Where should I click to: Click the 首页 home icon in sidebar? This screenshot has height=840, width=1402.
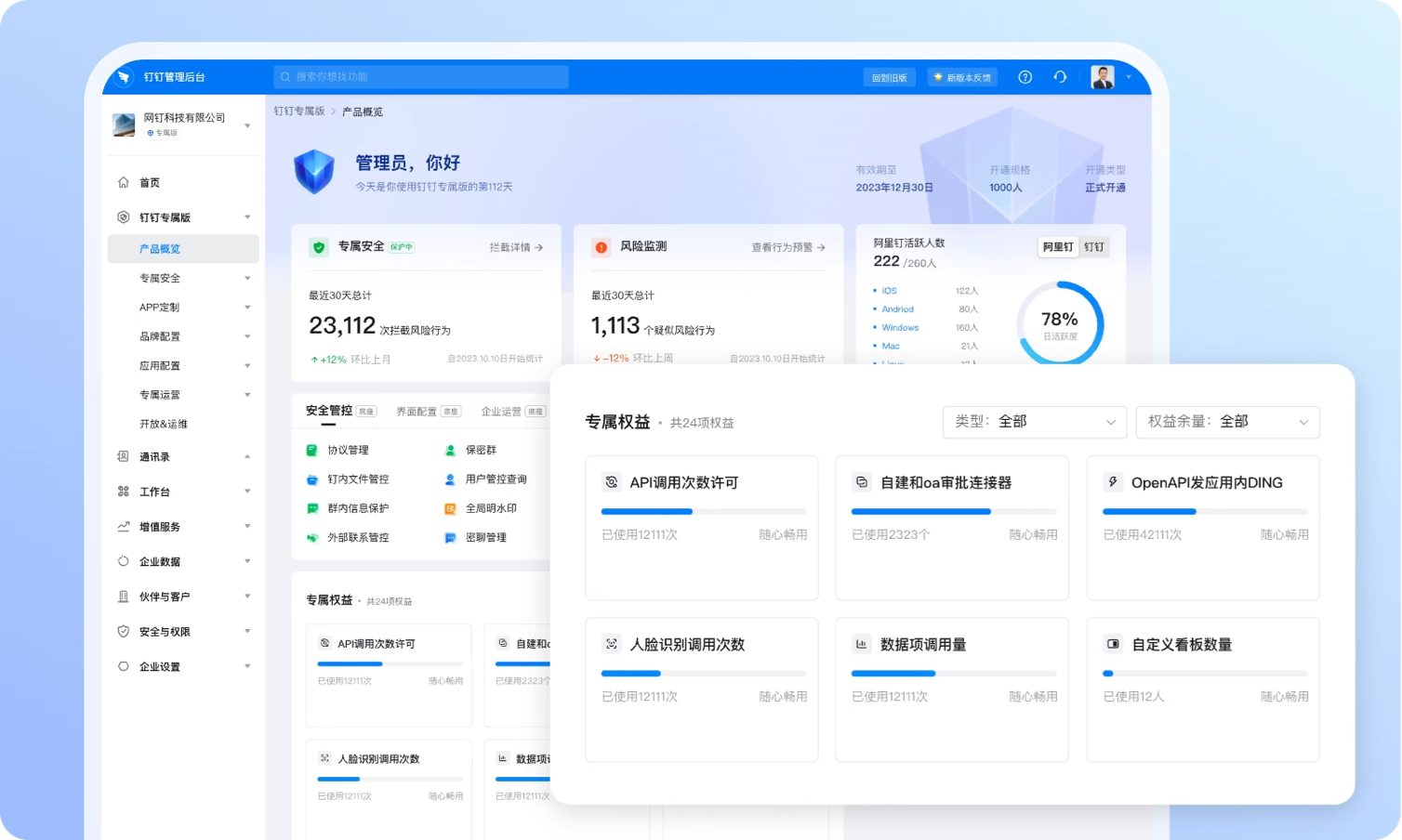pos(124,182)
